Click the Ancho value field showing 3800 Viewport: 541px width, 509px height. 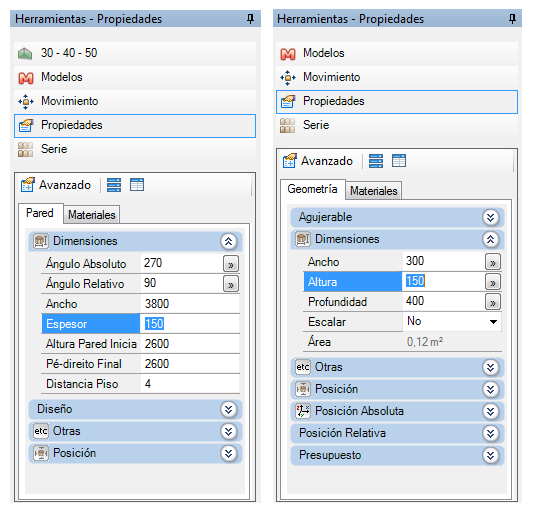(x=190, y=304)
